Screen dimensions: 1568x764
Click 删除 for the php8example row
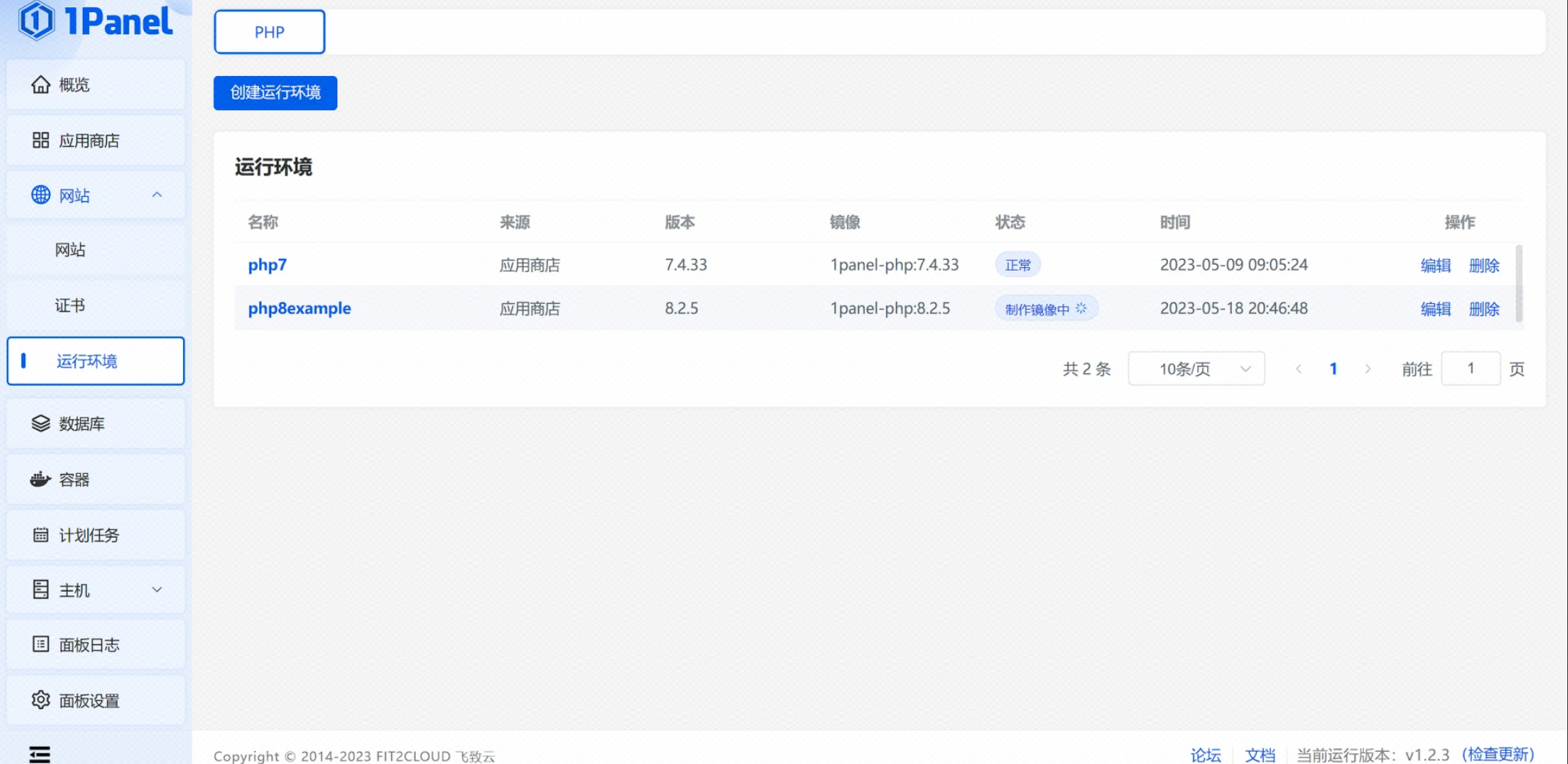[x=1483, y=309]
